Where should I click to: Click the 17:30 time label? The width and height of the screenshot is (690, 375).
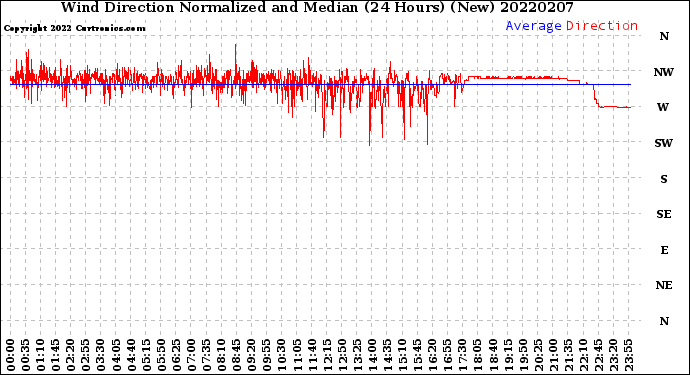(462, 355)
